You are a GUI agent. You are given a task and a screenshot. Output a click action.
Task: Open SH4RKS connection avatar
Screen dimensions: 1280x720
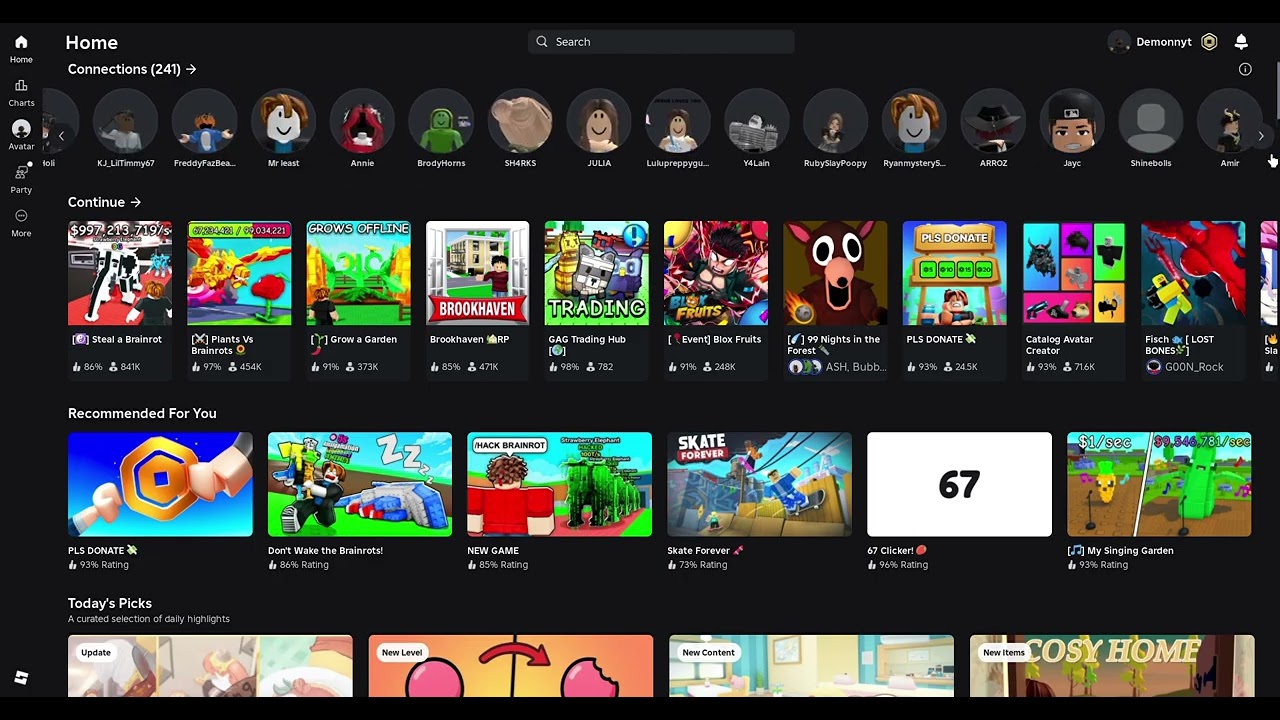520,121
